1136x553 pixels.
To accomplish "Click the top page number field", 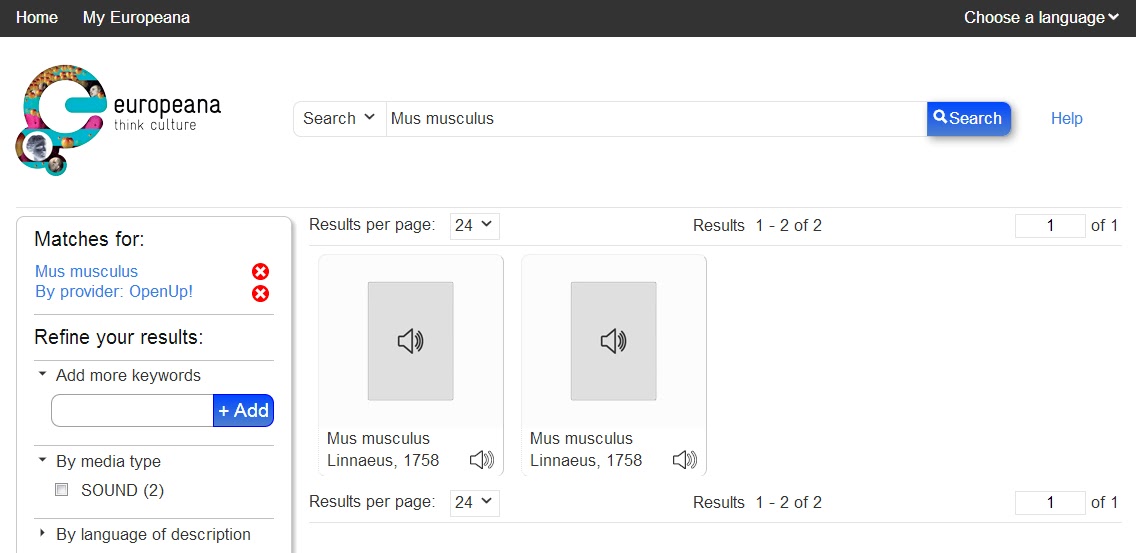I will click(1050, 226).
